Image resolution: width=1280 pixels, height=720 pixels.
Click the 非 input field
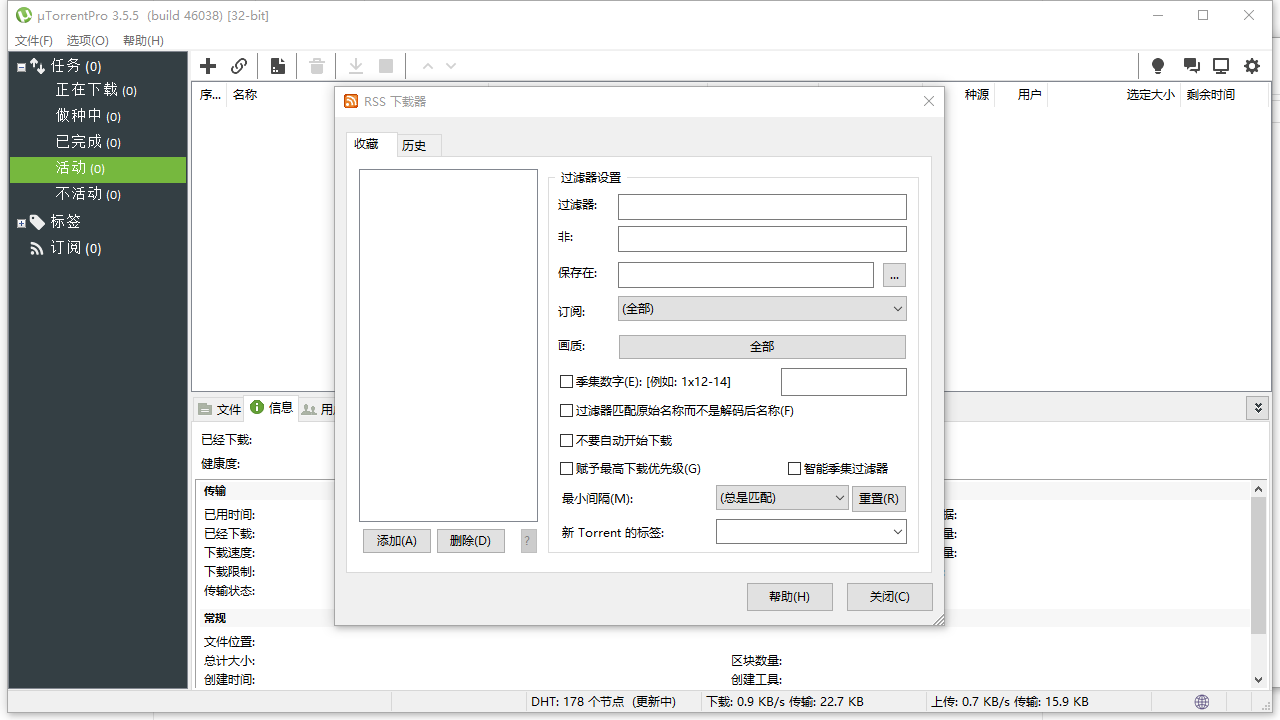(x=762, y=239)
